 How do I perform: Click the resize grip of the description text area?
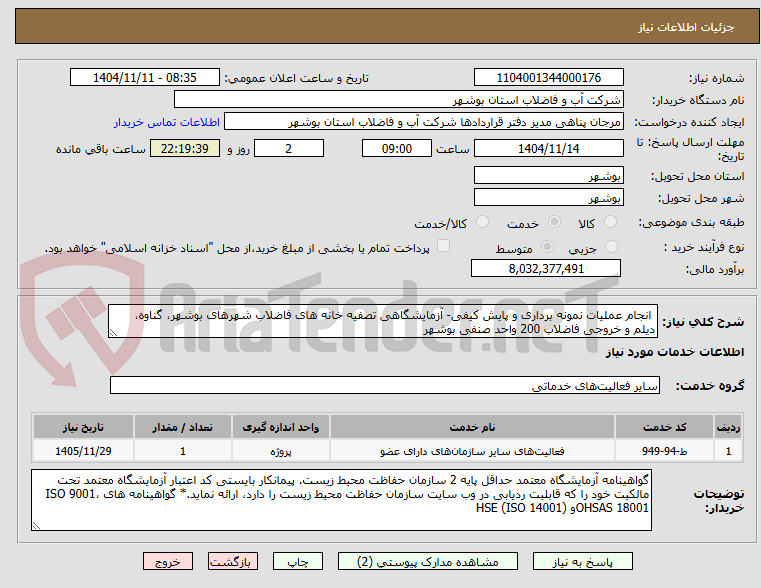pyautogui.click(x=113, y=333)
